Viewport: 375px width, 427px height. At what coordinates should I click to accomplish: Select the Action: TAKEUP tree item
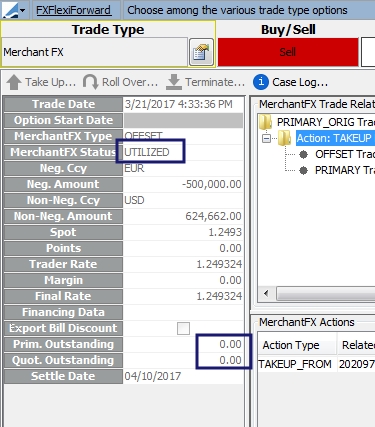tap(335, 138)
